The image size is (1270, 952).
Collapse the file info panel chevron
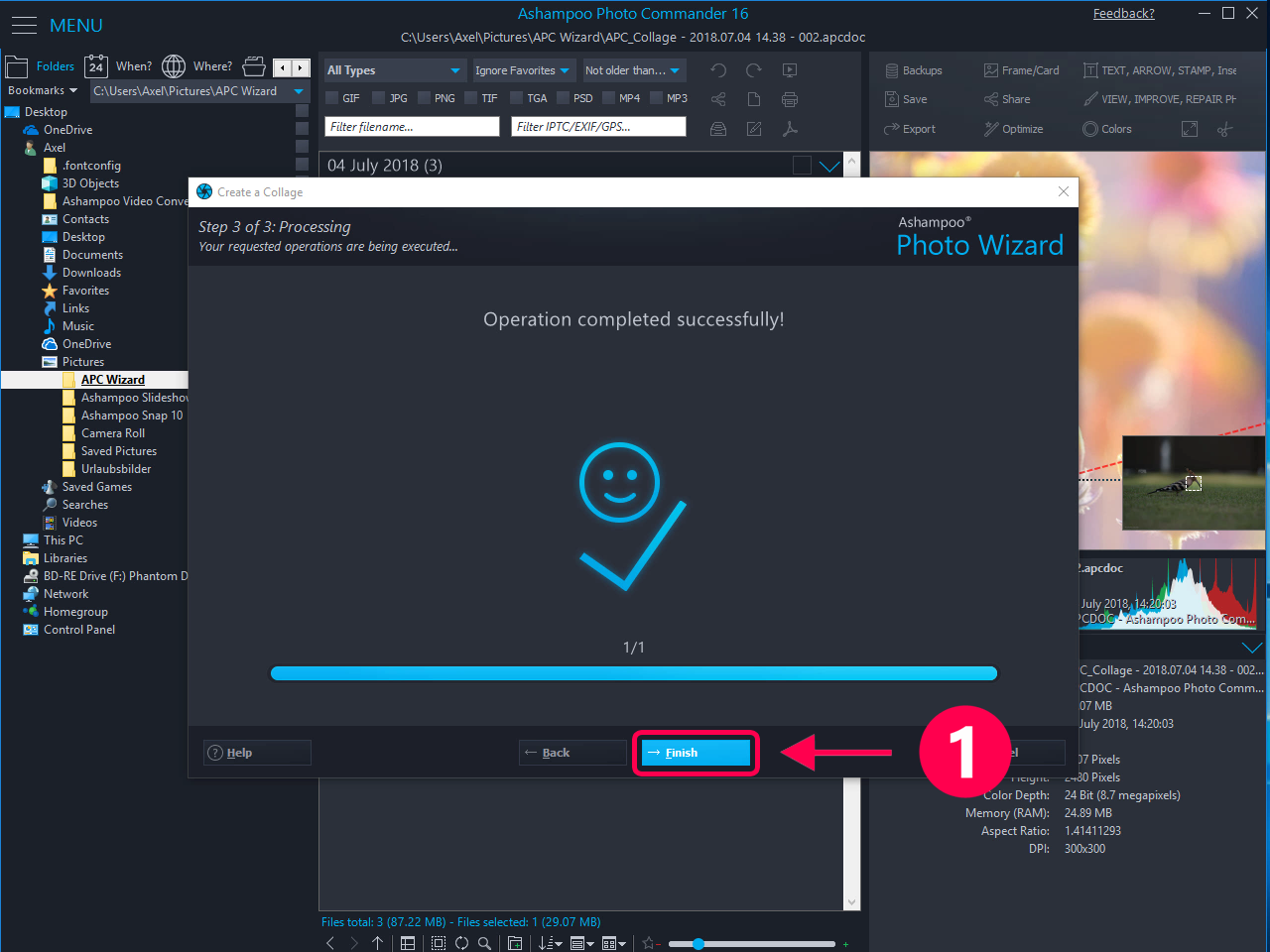point(1252,647)
